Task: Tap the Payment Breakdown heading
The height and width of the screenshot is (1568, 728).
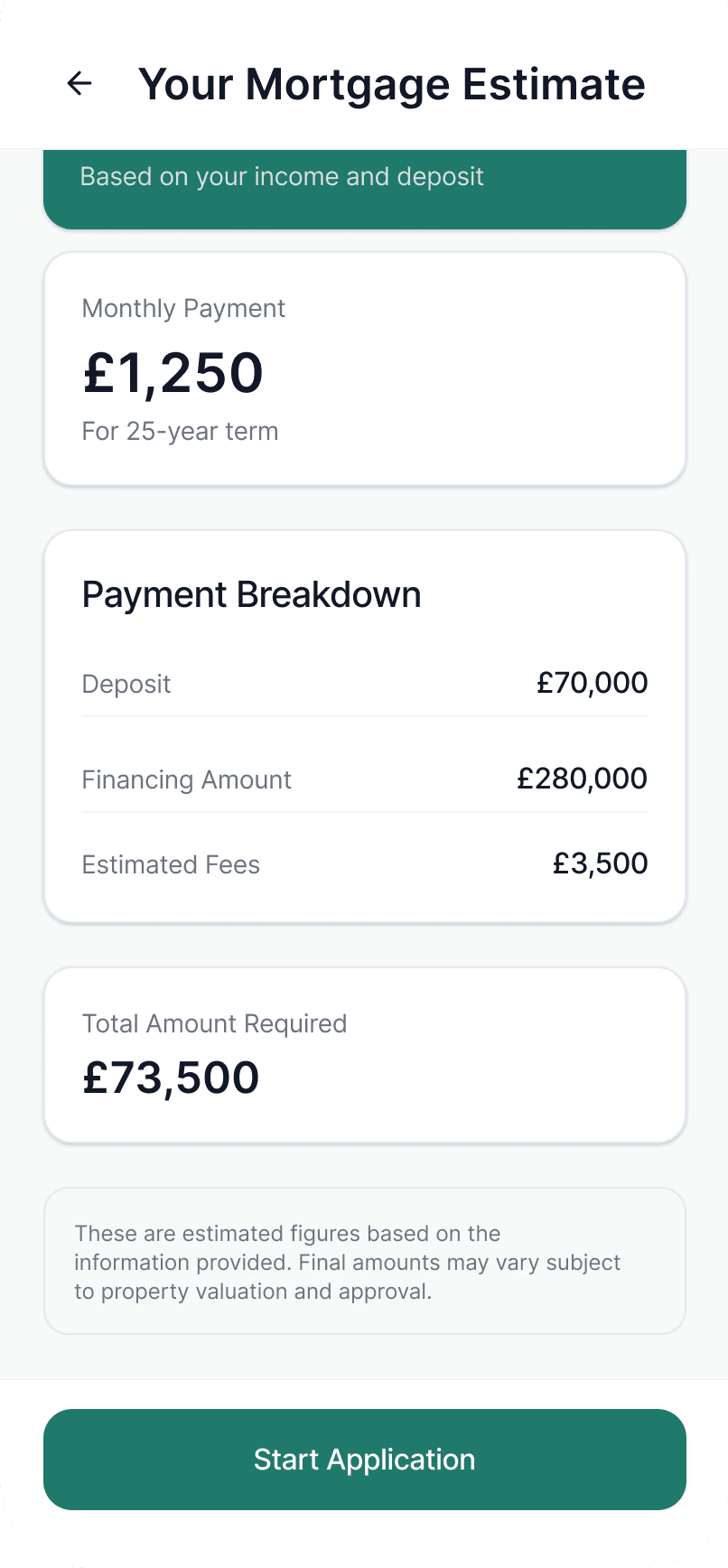Action: coord(251,595)
